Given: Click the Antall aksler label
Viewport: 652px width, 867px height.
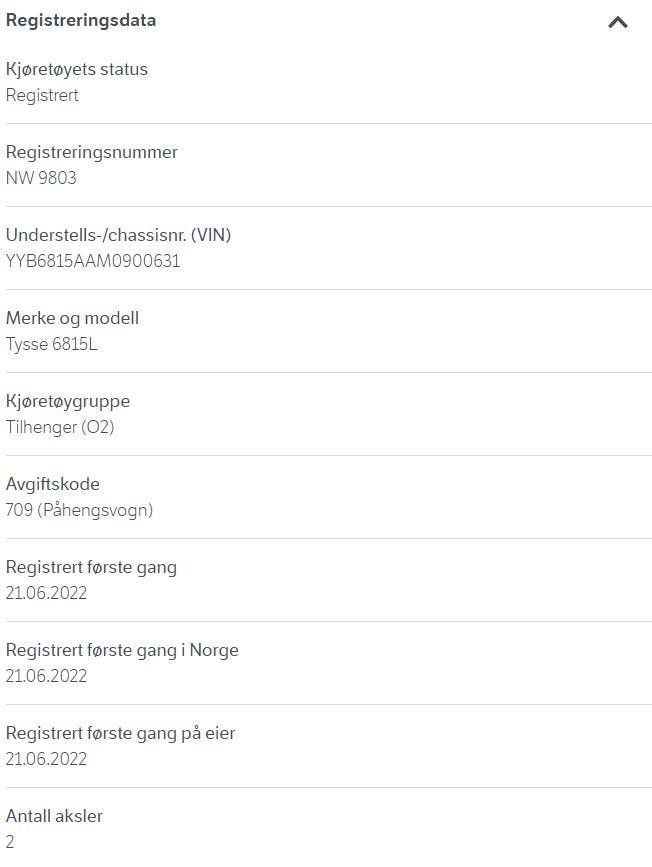Looking at the screenshot, I should pos(54,816).
